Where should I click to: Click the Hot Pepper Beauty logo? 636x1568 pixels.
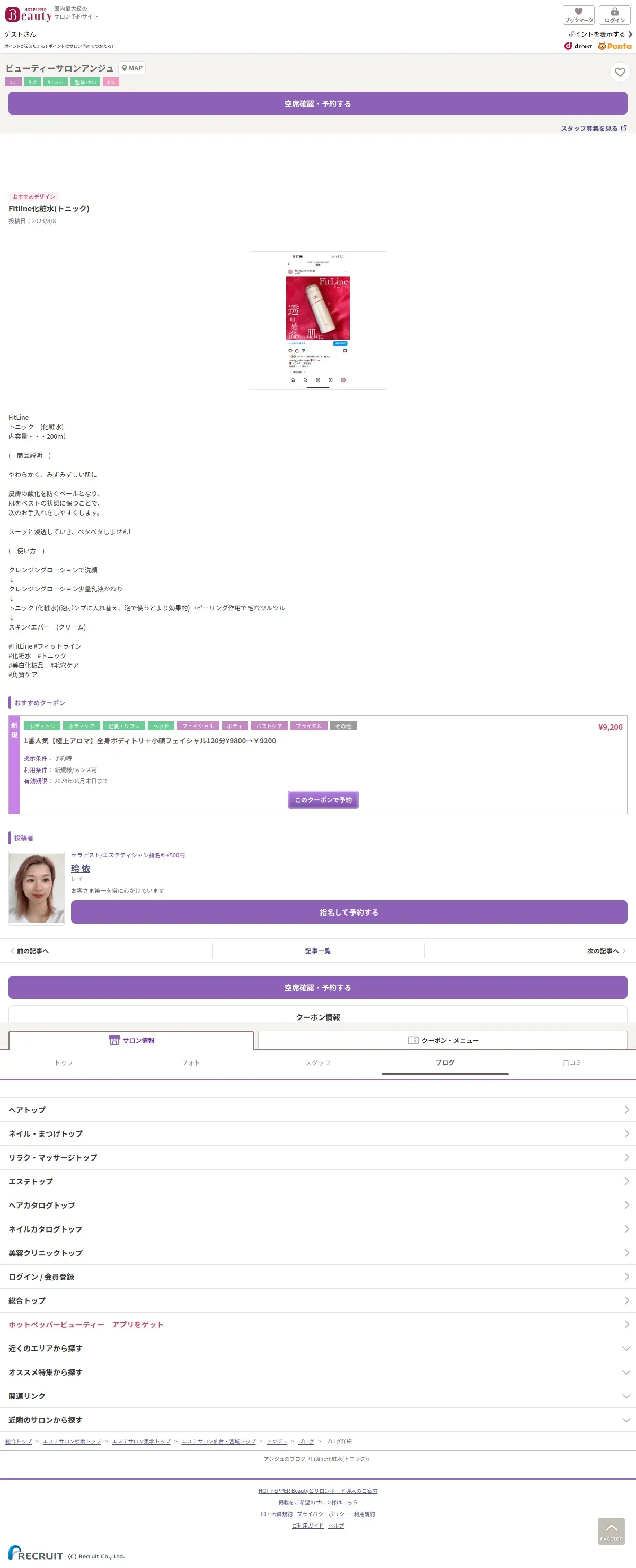pos(28,15)
